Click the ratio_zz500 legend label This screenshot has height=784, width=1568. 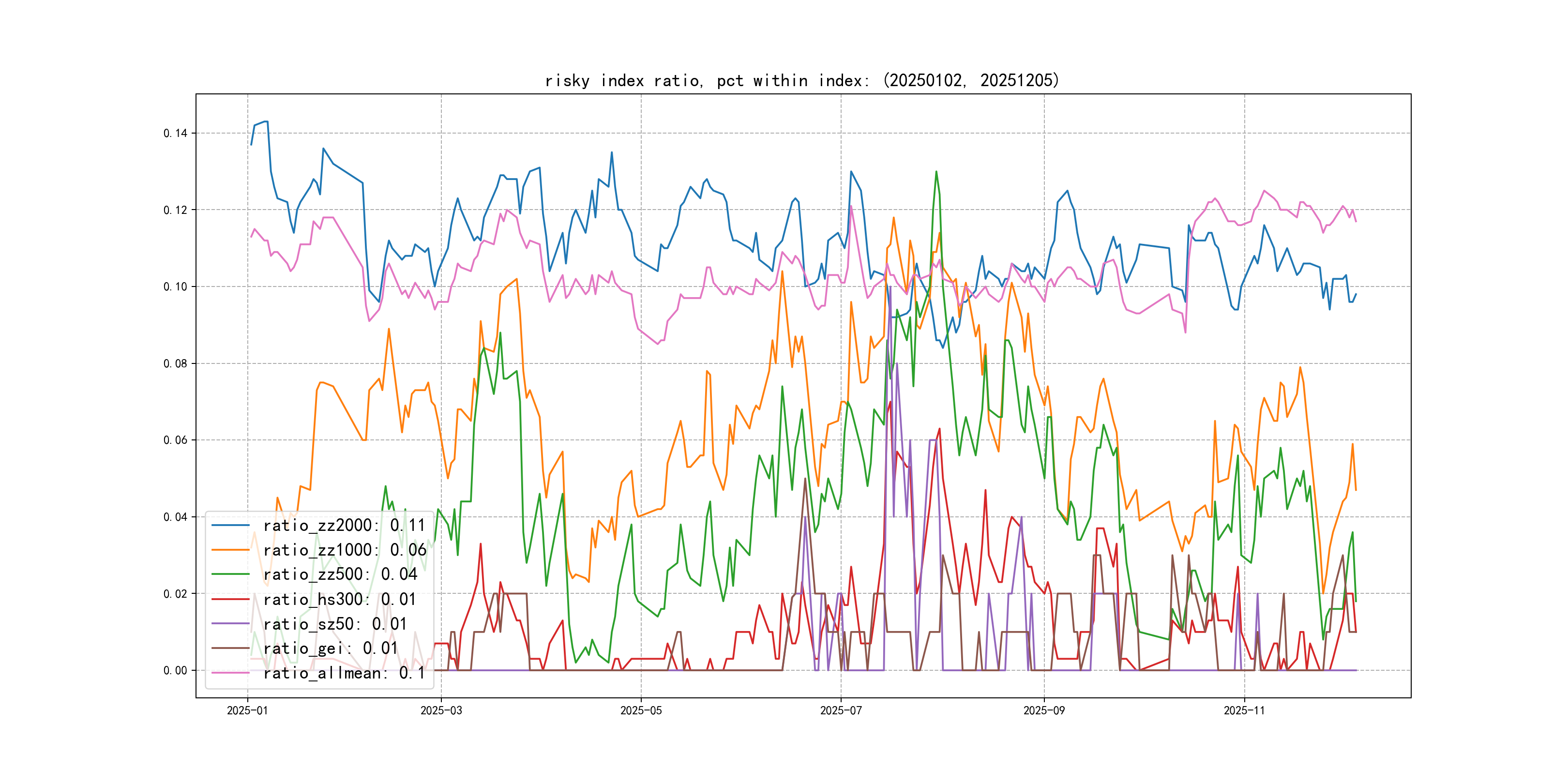[x=340, y=574]
